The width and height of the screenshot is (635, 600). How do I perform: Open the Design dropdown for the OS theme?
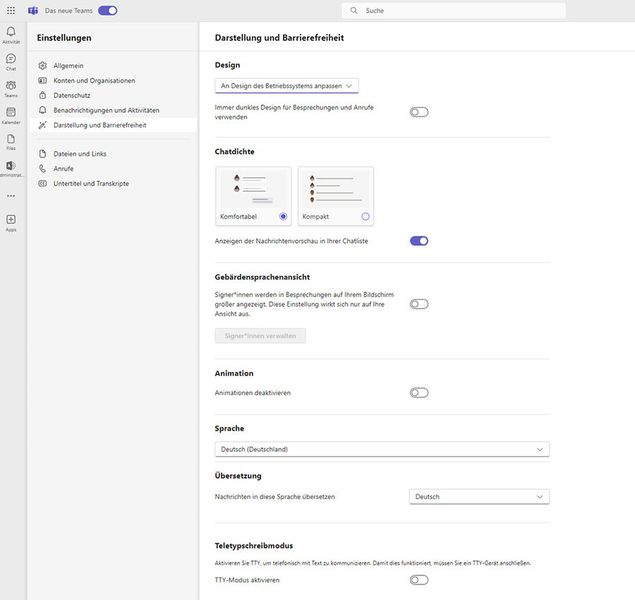click(287, 86)
